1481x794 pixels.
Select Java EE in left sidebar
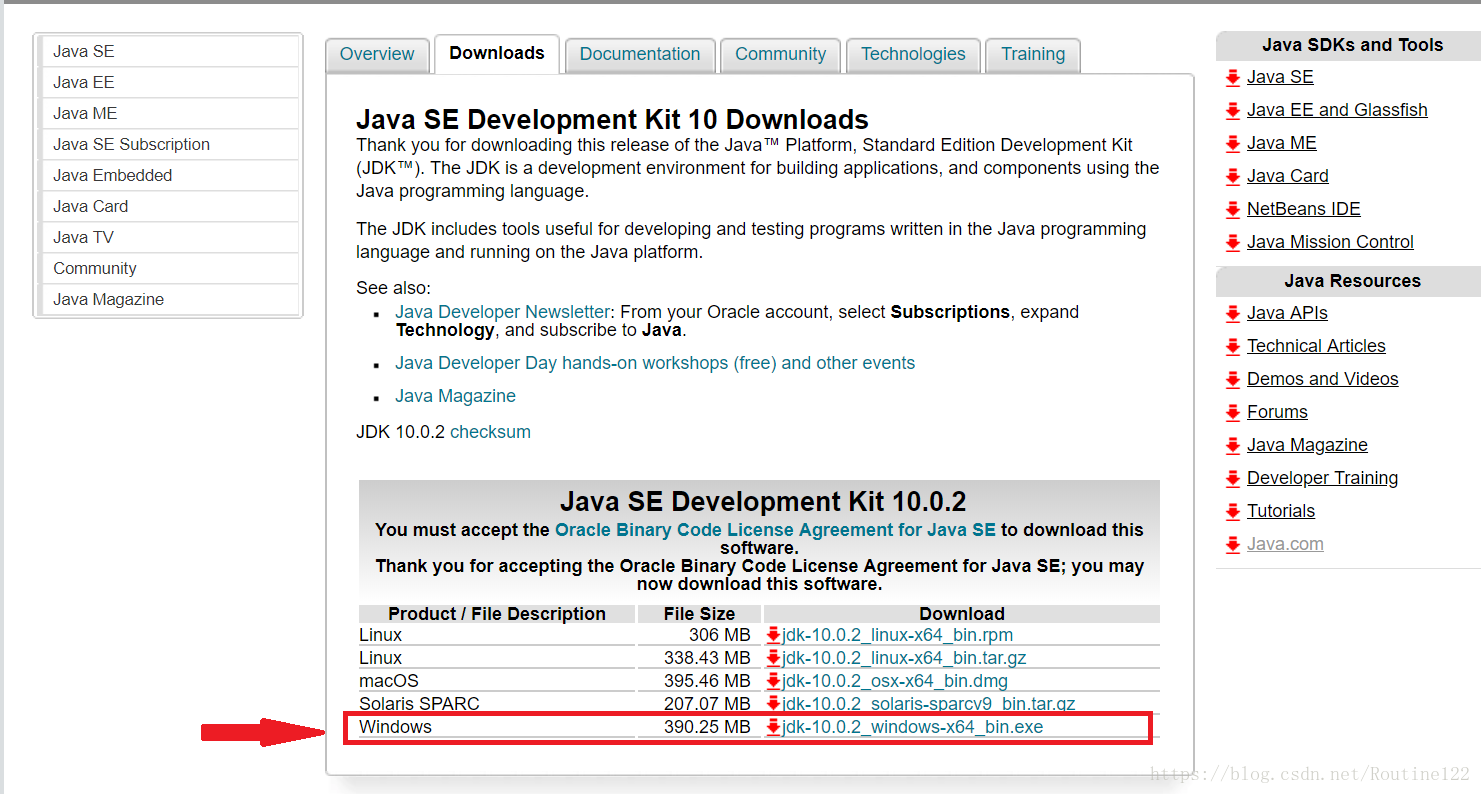168,82
